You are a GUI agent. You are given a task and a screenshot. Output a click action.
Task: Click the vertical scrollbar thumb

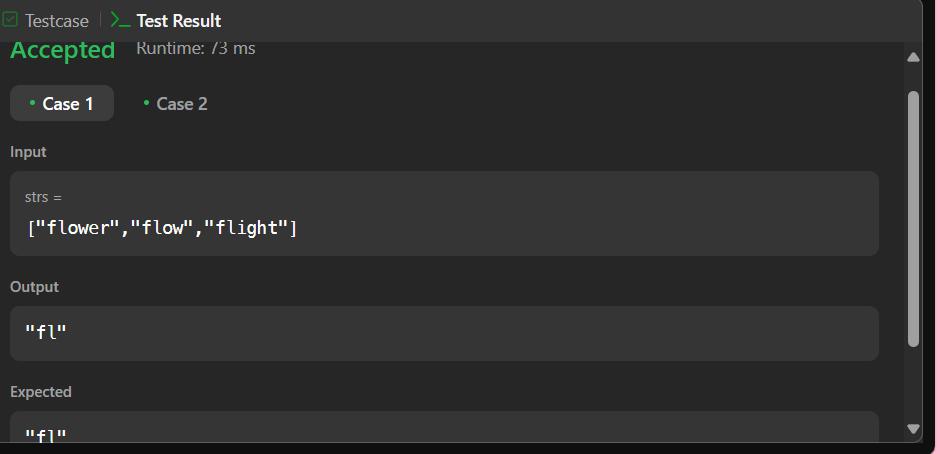pos(913,219)
